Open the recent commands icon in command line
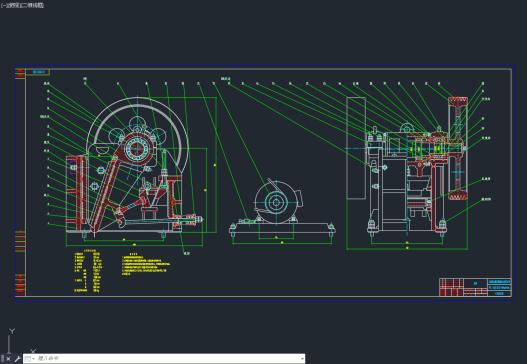 pos(28,359)
